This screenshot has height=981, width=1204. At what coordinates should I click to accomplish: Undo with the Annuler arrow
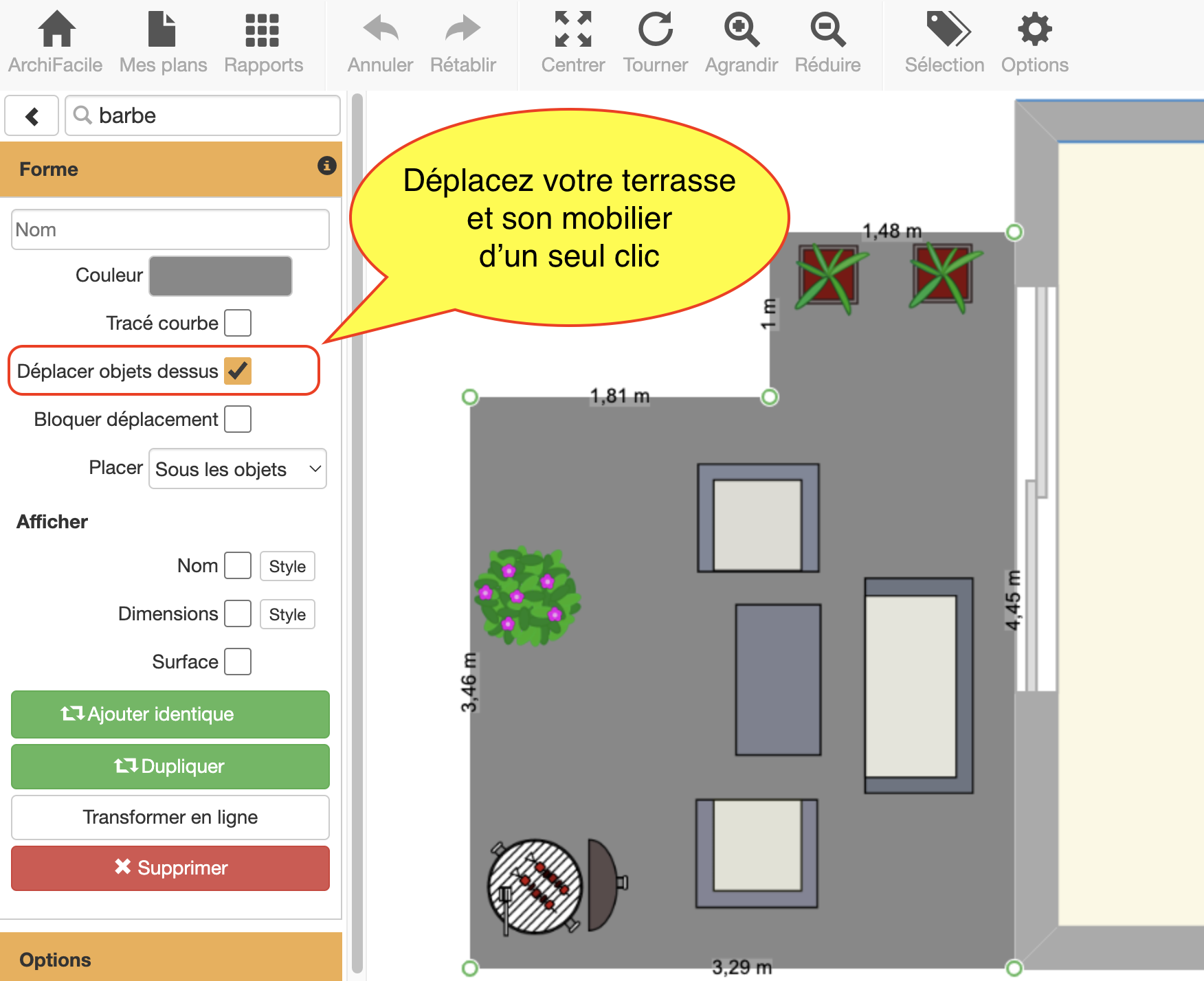(x=380, y=30)
